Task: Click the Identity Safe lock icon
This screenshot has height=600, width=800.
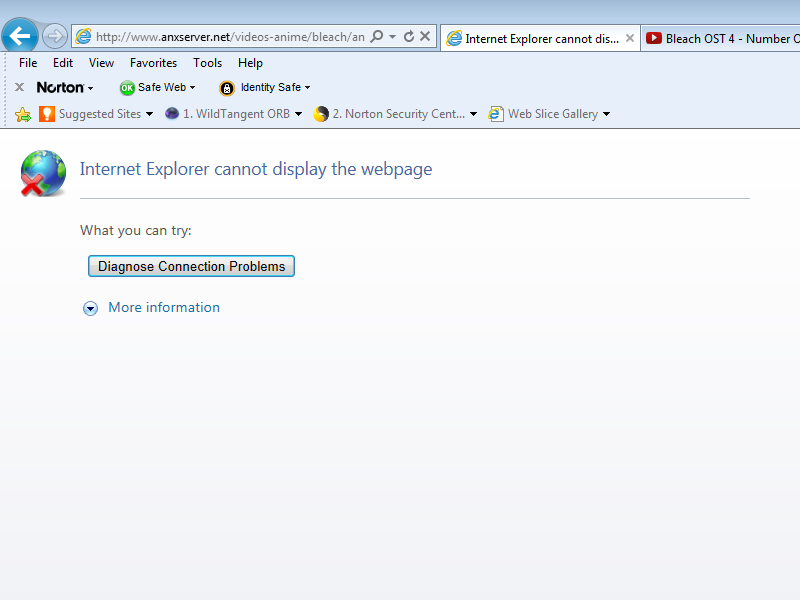Action: (x=227, y=88)
